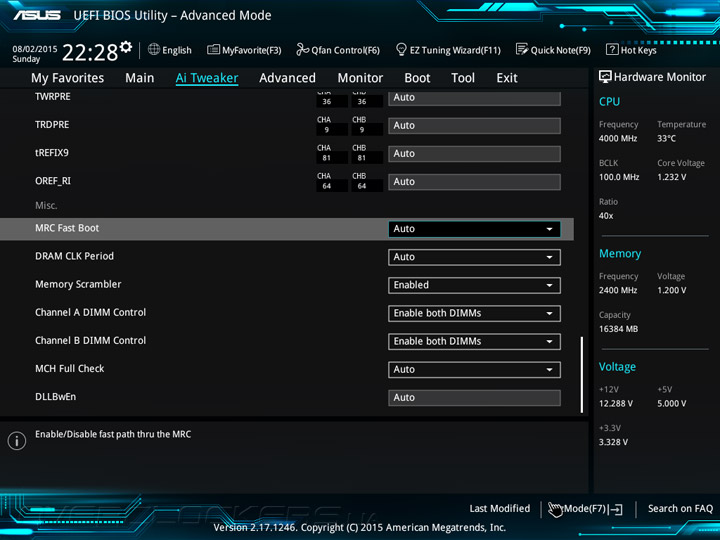The height and width of the screenshot is (540, 720).
Task: Open the clock settings gear icon
Action: pyautogui.click(x=126, y=47)
